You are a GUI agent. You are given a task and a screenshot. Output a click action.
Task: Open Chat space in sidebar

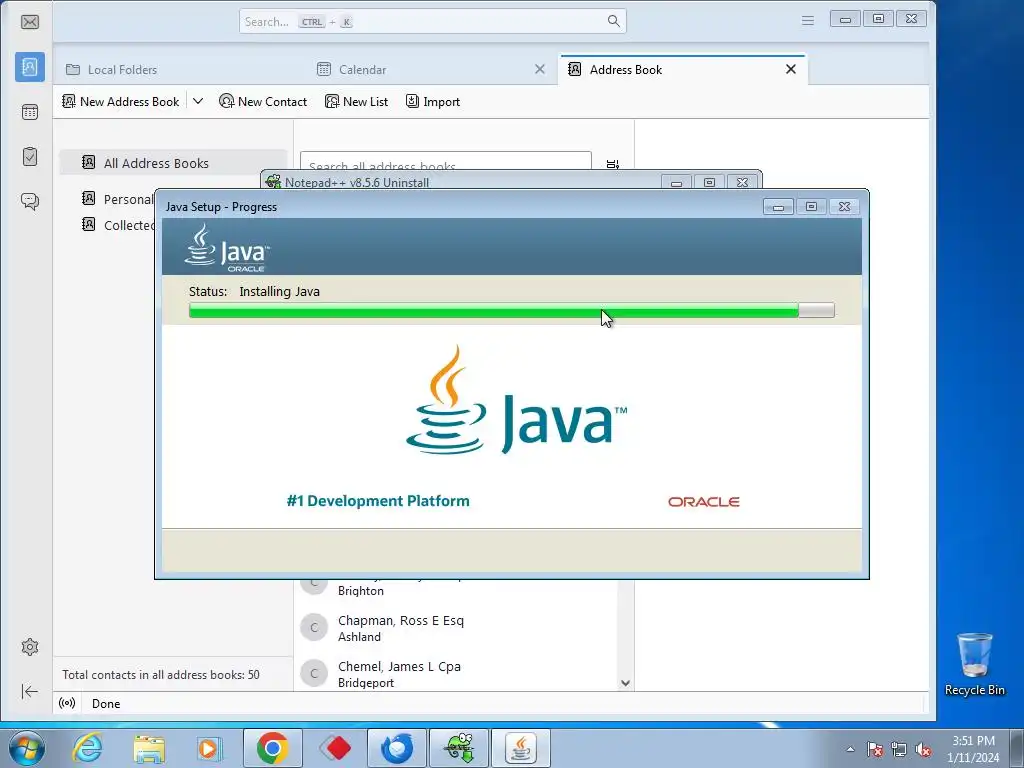tap(30, 200)
